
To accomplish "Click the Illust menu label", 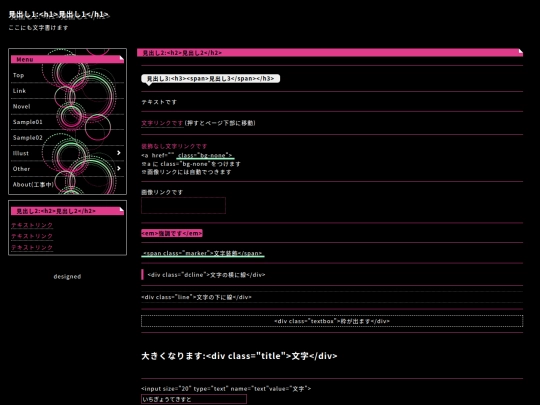I will point(21,153).
